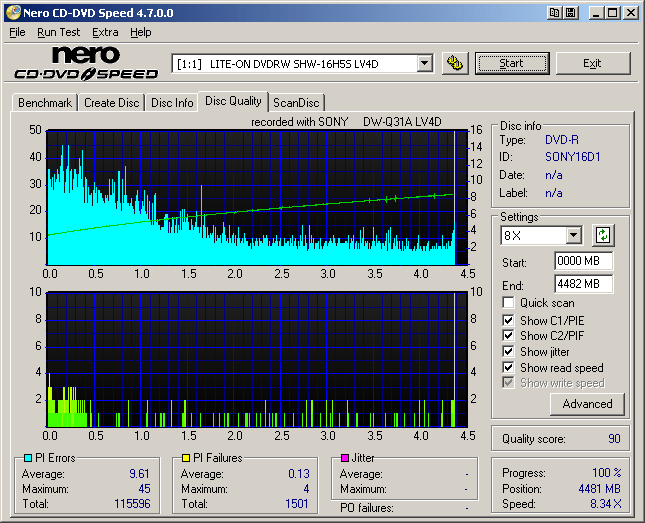Click PI Errors average 9.61
645x523 pixels.
139,474
